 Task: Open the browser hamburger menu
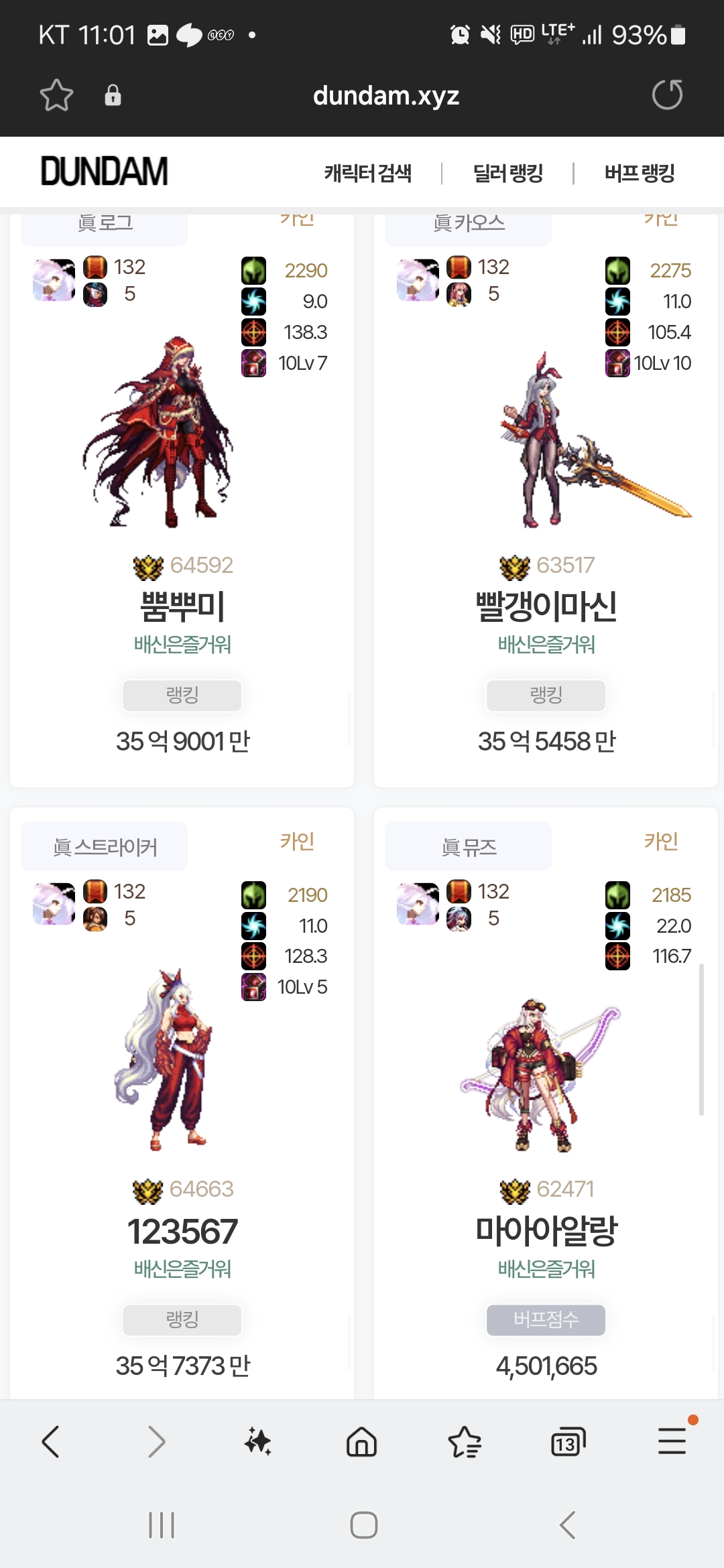pos(672,1441)
